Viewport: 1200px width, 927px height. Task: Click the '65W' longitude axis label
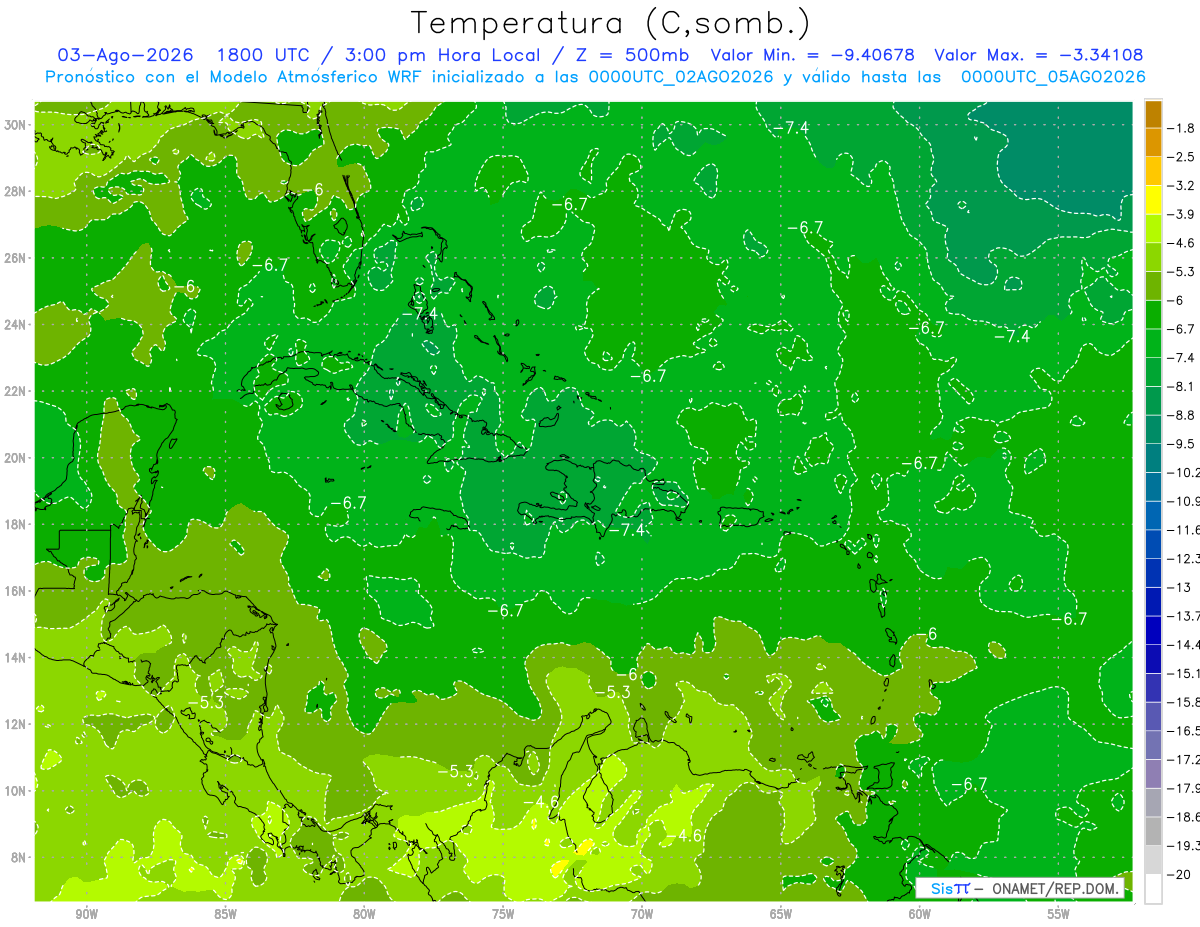pos(781,915)
